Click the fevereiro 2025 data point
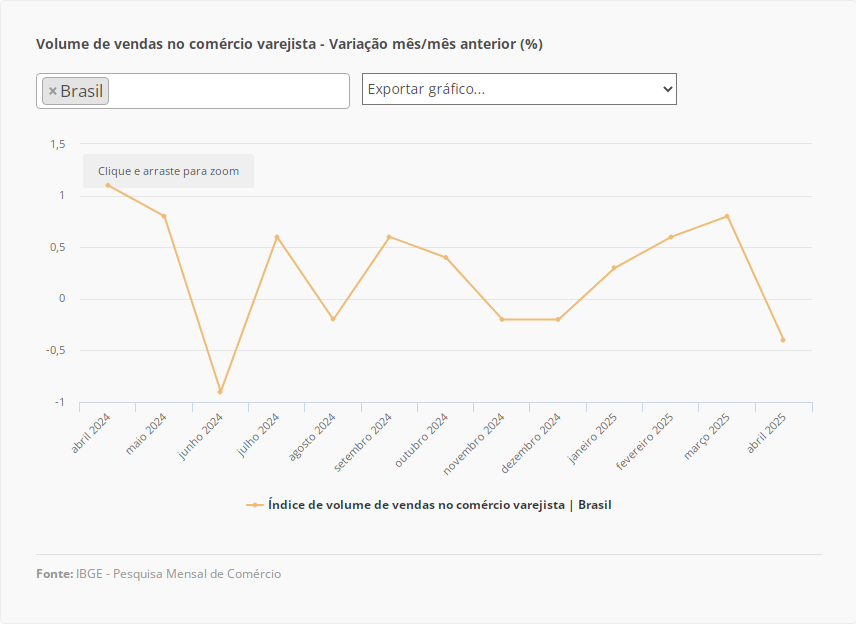The width and height of the screenshot is (856, 627). pos(671,237)
